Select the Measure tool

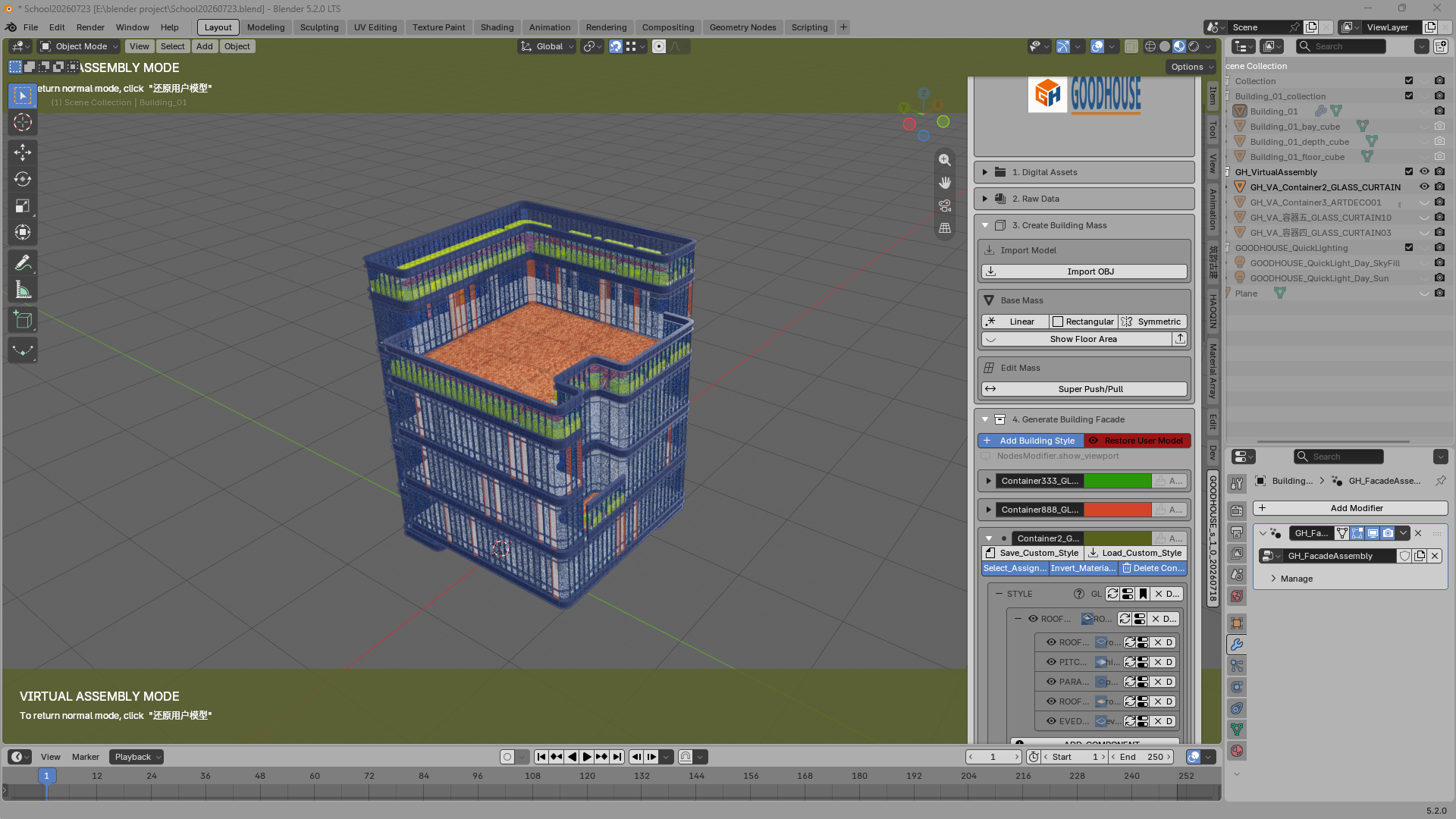tap(23, 289)
